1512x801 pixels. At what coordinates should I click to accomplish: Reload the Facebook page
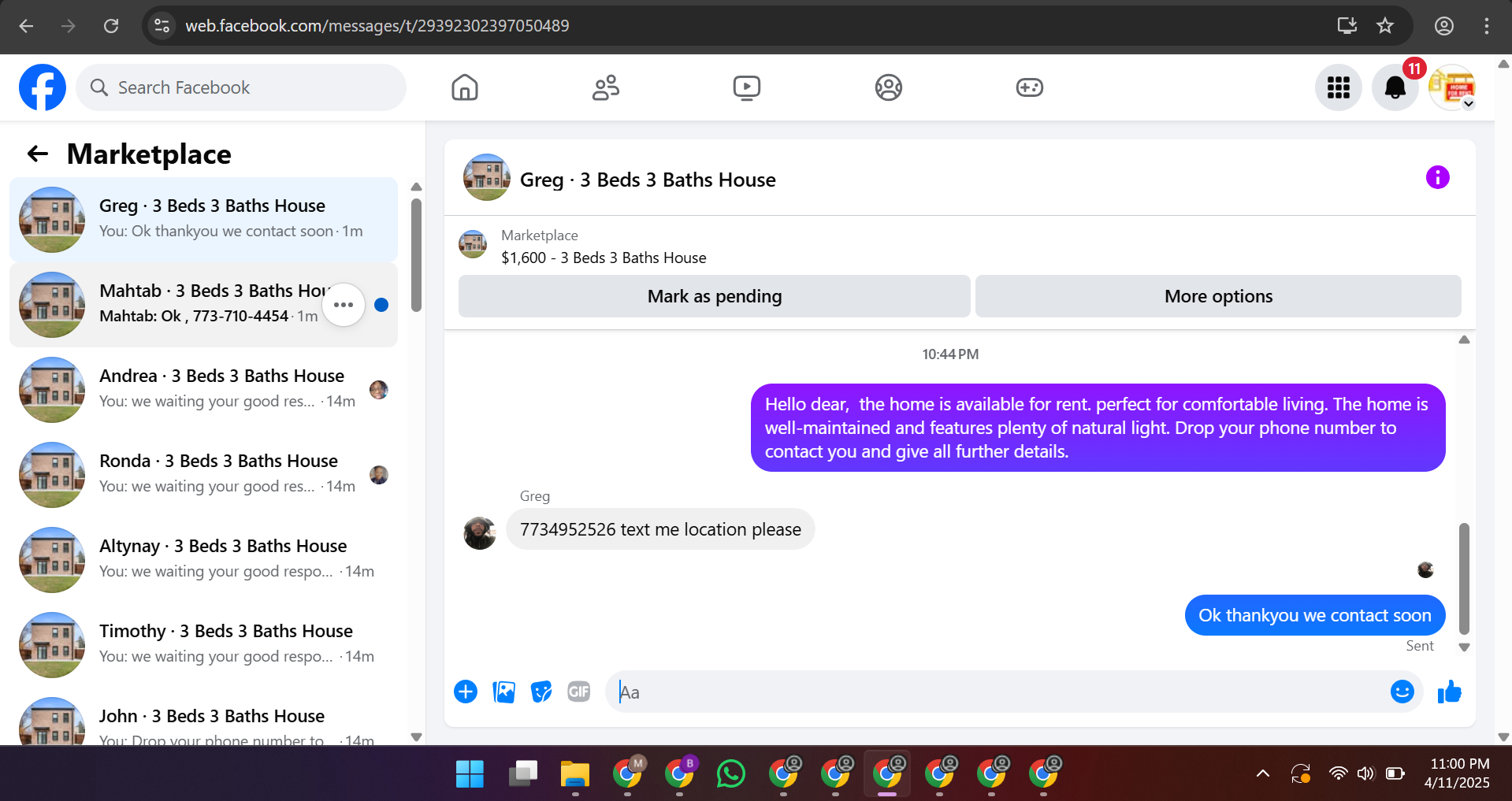pyautogui.click(x=111, y=26)
